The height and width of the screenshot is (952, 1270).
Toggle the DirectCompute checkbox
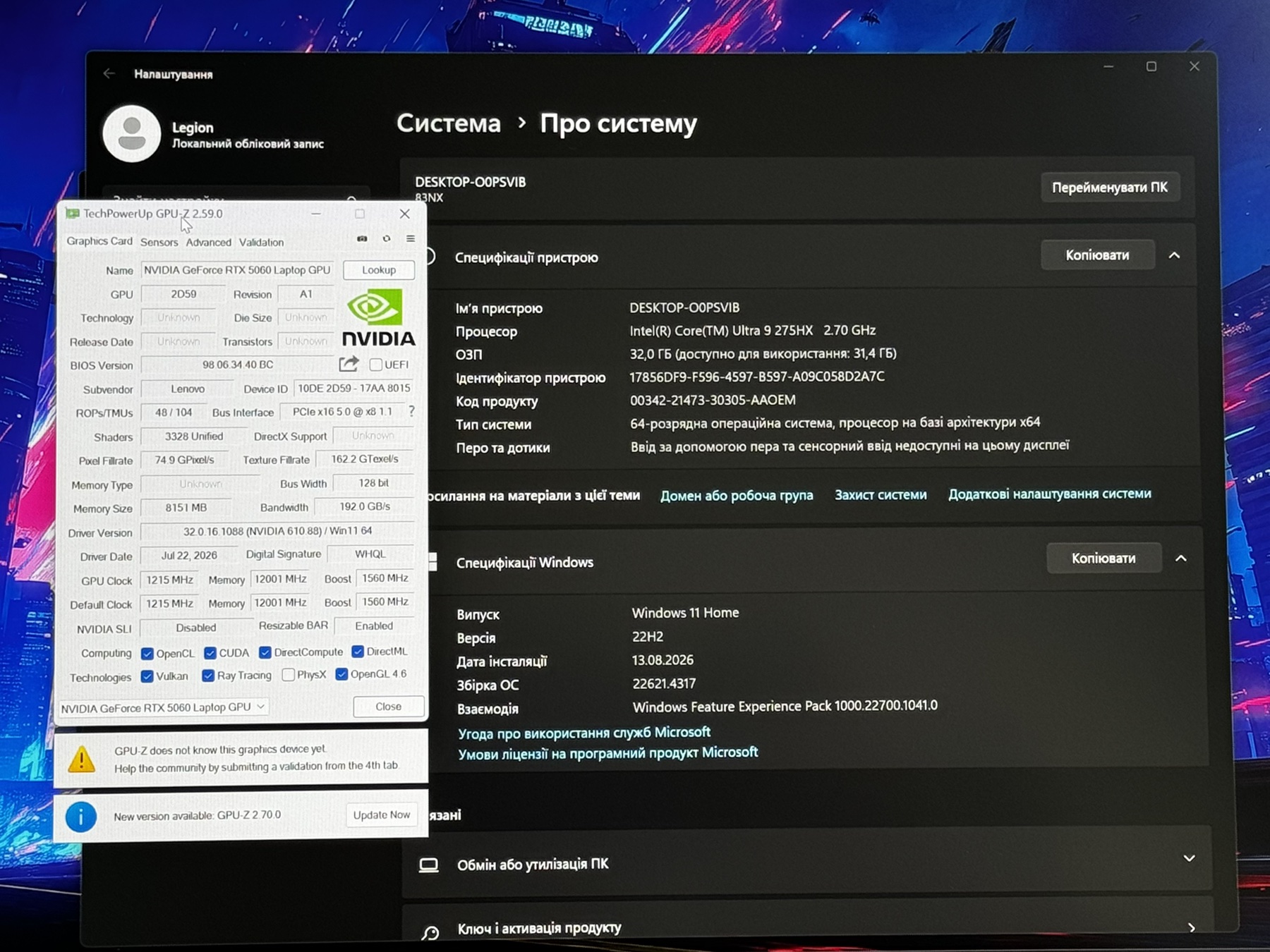coord(265,652)
